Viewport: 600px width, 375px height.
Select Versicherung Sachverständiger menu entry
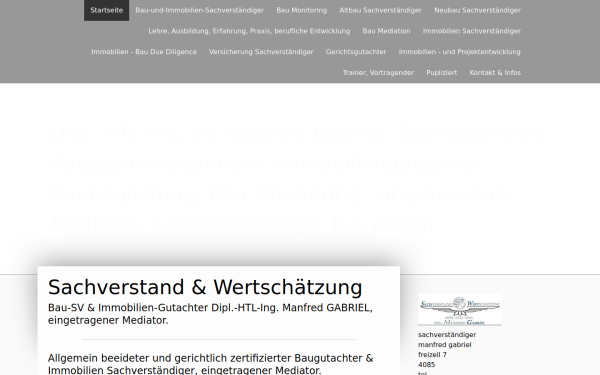(261, 52)
